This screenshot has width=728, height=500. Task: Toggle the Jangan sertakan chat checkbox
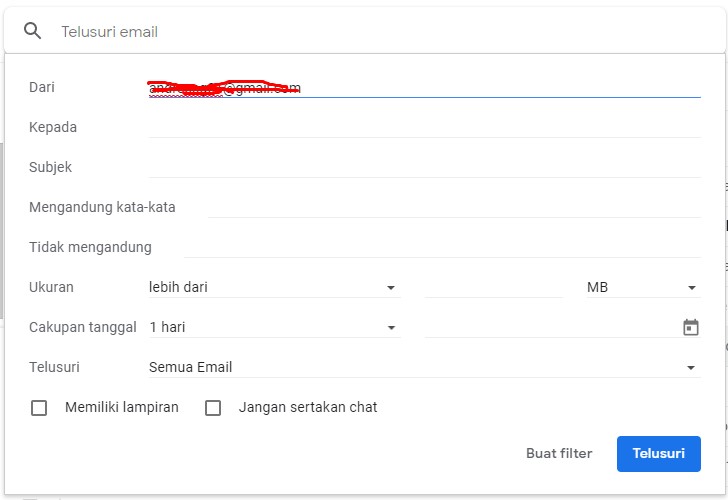213,408
